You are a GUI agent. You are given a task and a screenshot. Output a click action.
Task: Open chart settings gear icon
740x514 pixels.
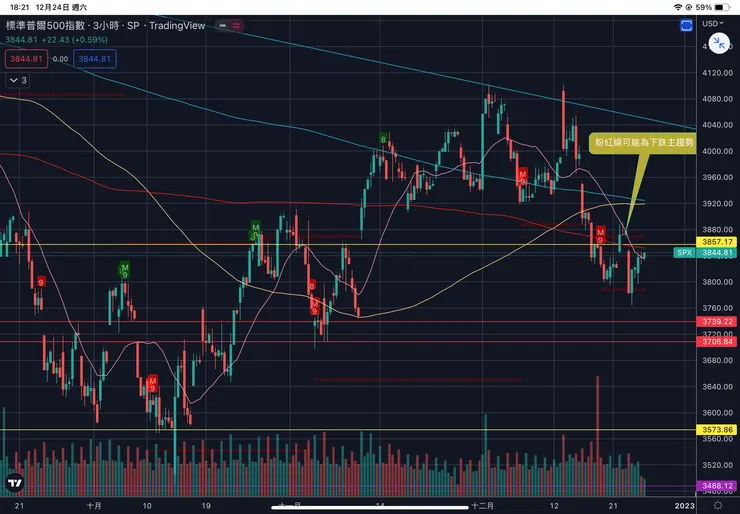click(x=717, y=506)
